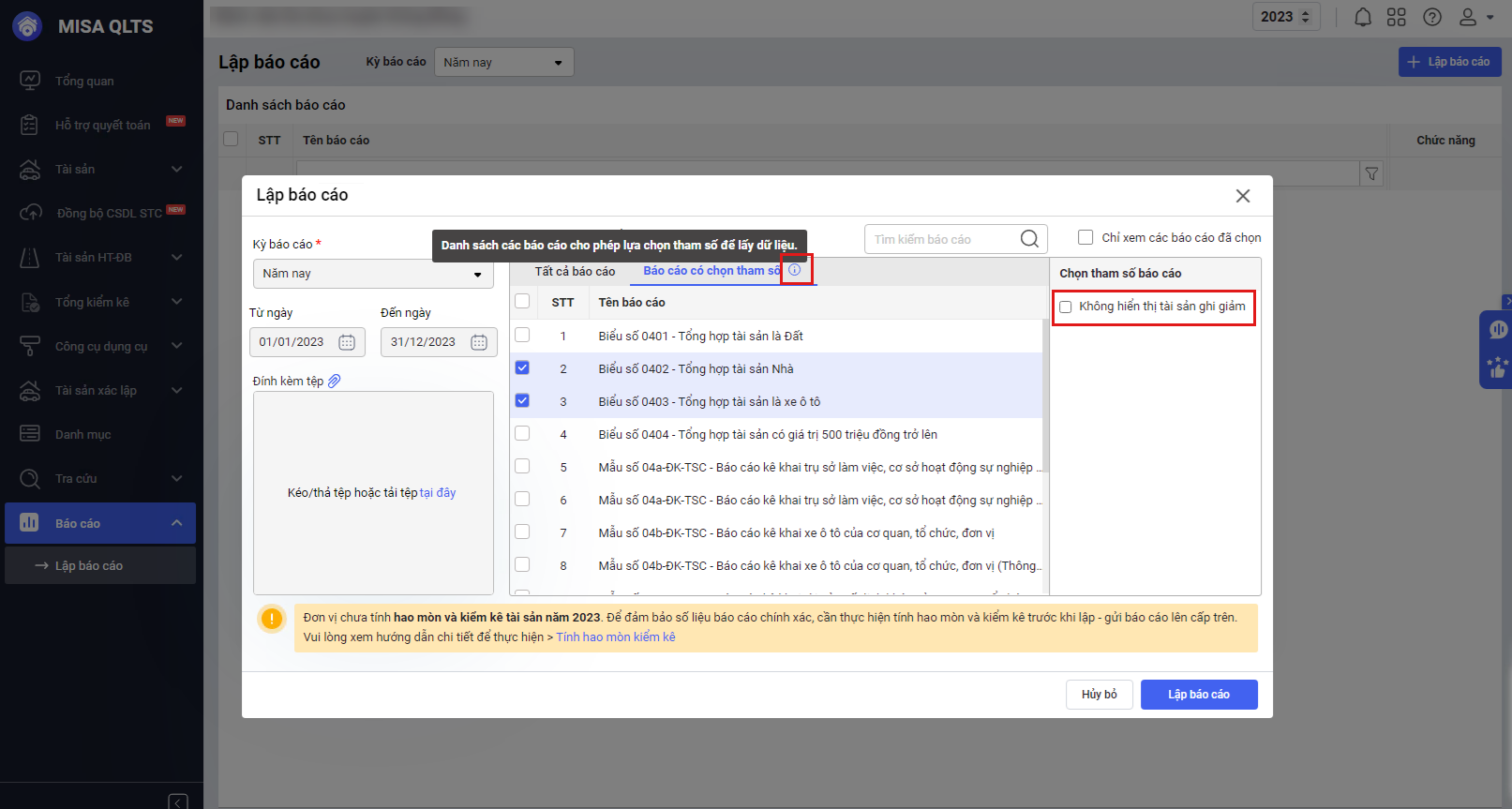Open the Tính hao mòn kiểm kê link
1512x809 pixels.
click(616, 637)
